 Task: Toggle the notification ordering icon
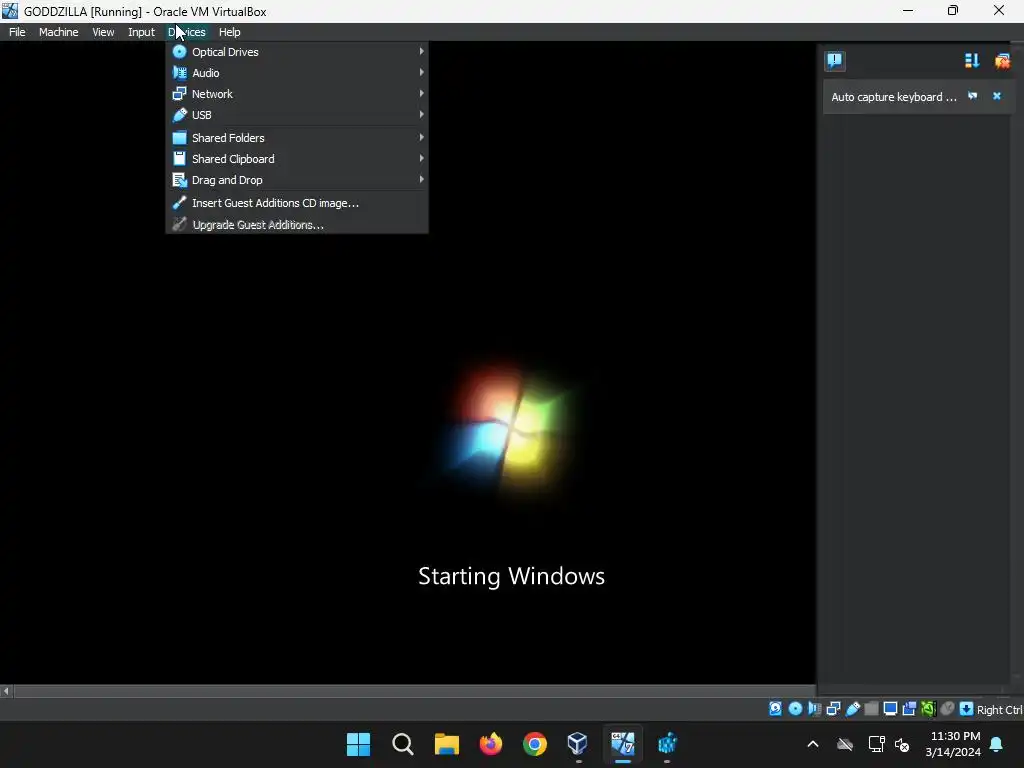coord(972,61)
